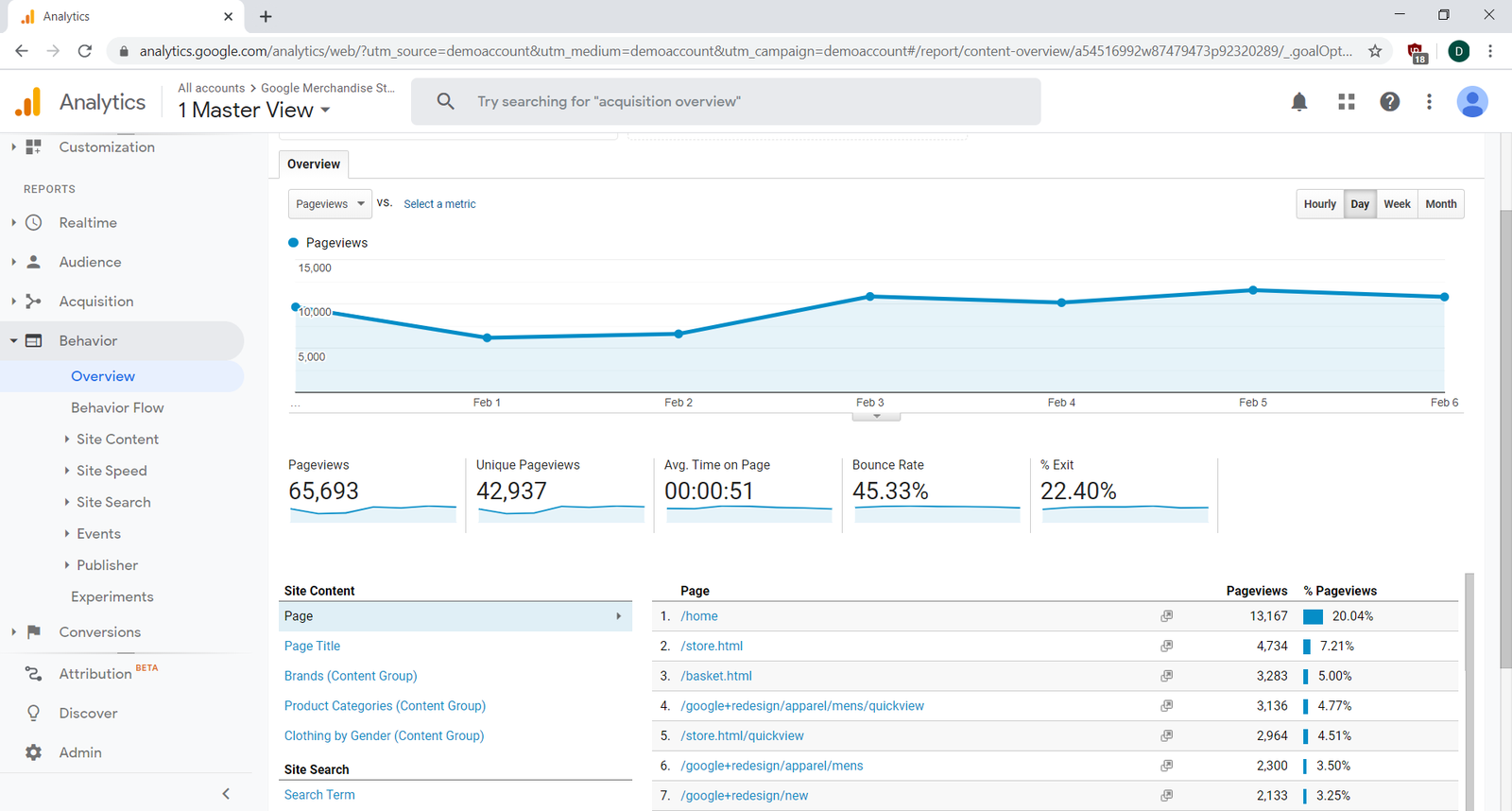Expand the Site Content submenu
The width and height of the screenshot is (1512, 811).
117,440
